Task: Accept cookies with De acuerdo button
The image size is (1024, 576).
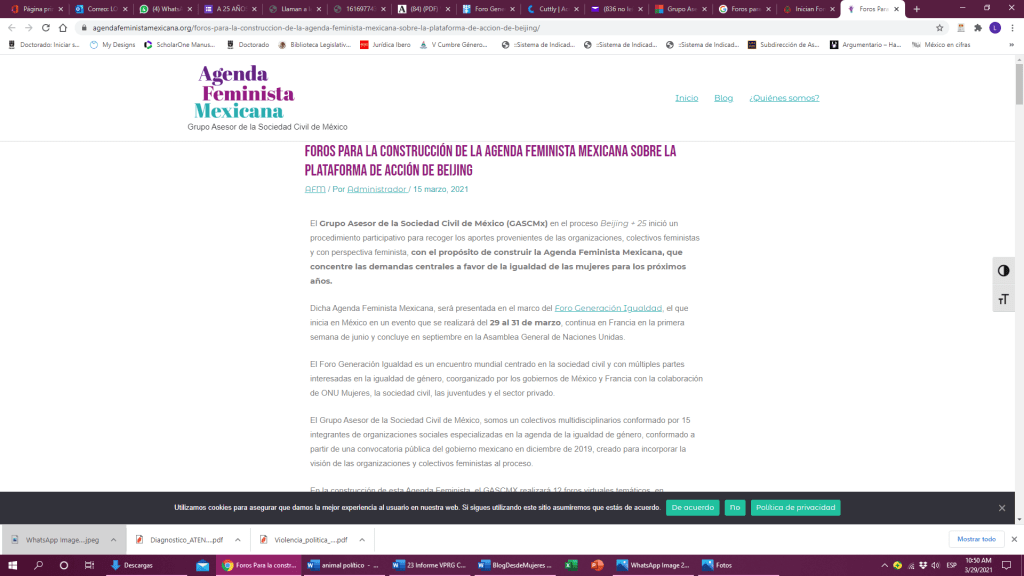Action: tap(692, 508)
